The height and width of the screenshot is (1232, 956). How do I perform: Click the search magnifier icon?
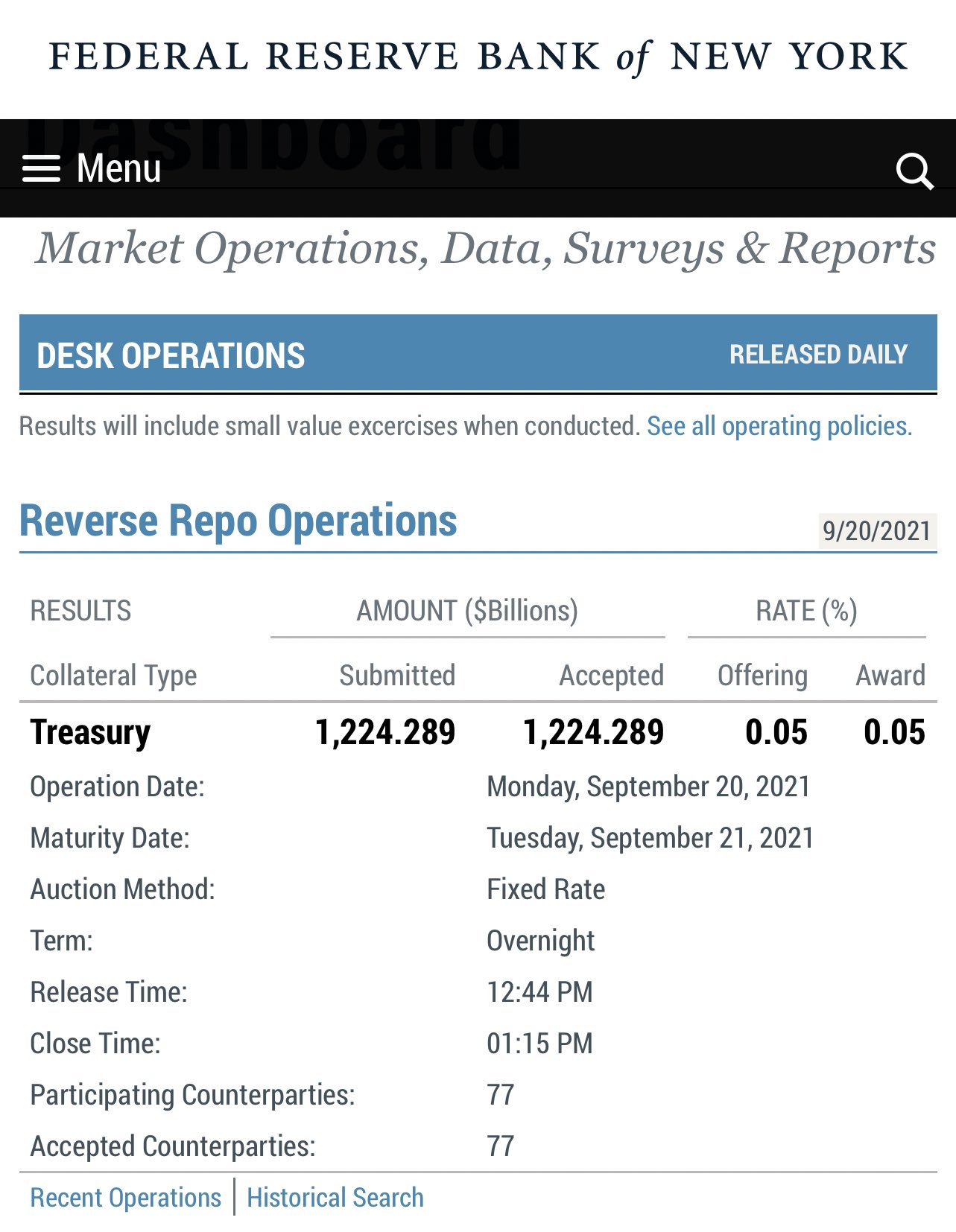[x=914, y=171]
